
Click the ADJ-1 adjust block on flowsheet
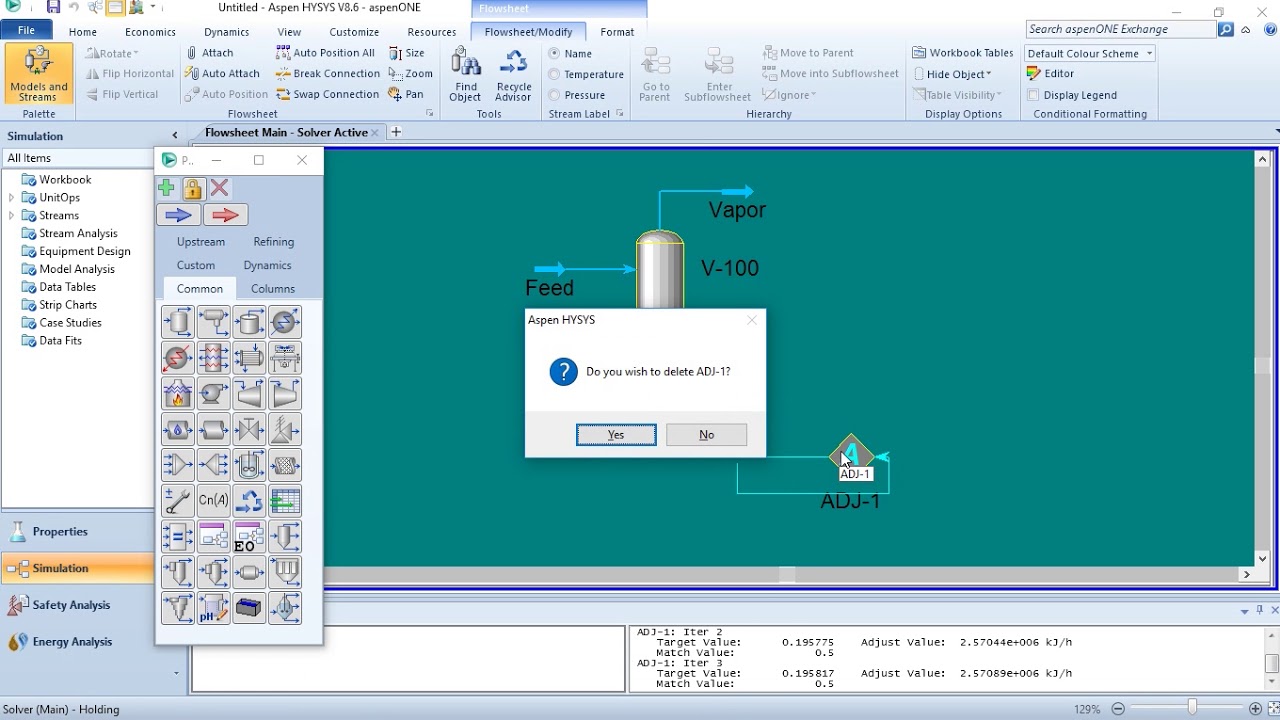[x=851, y=456]
